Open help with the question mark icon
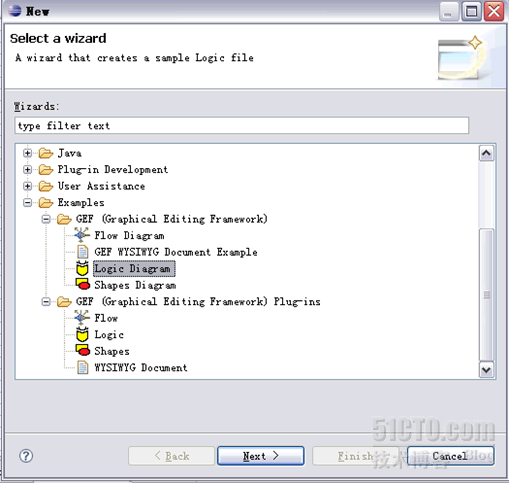 (x=26, y=456)
